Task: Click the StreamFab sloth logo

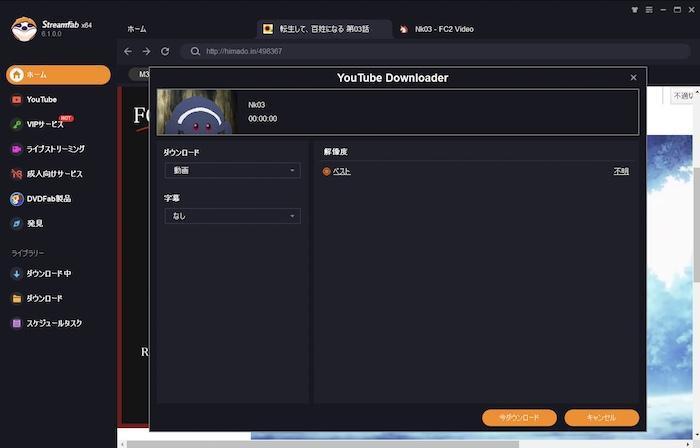Action: pos(24,29)
